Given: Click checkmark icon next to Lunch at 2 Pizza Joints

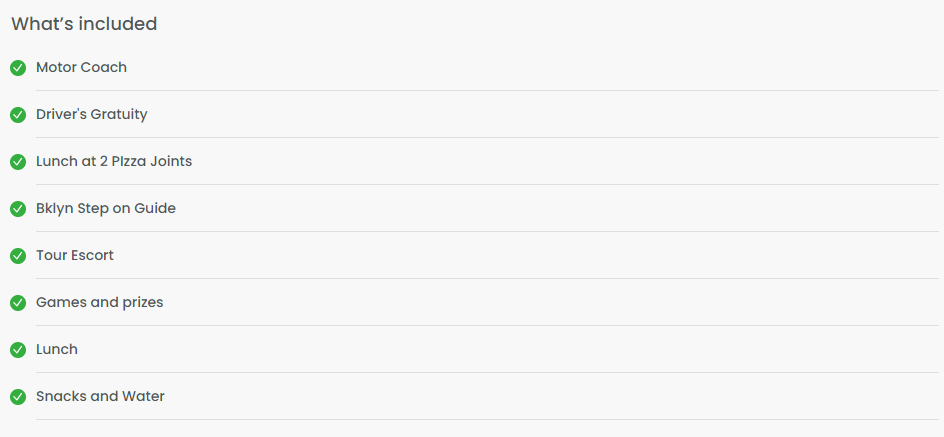Looking at the screenshot, I should click(18, 162).
